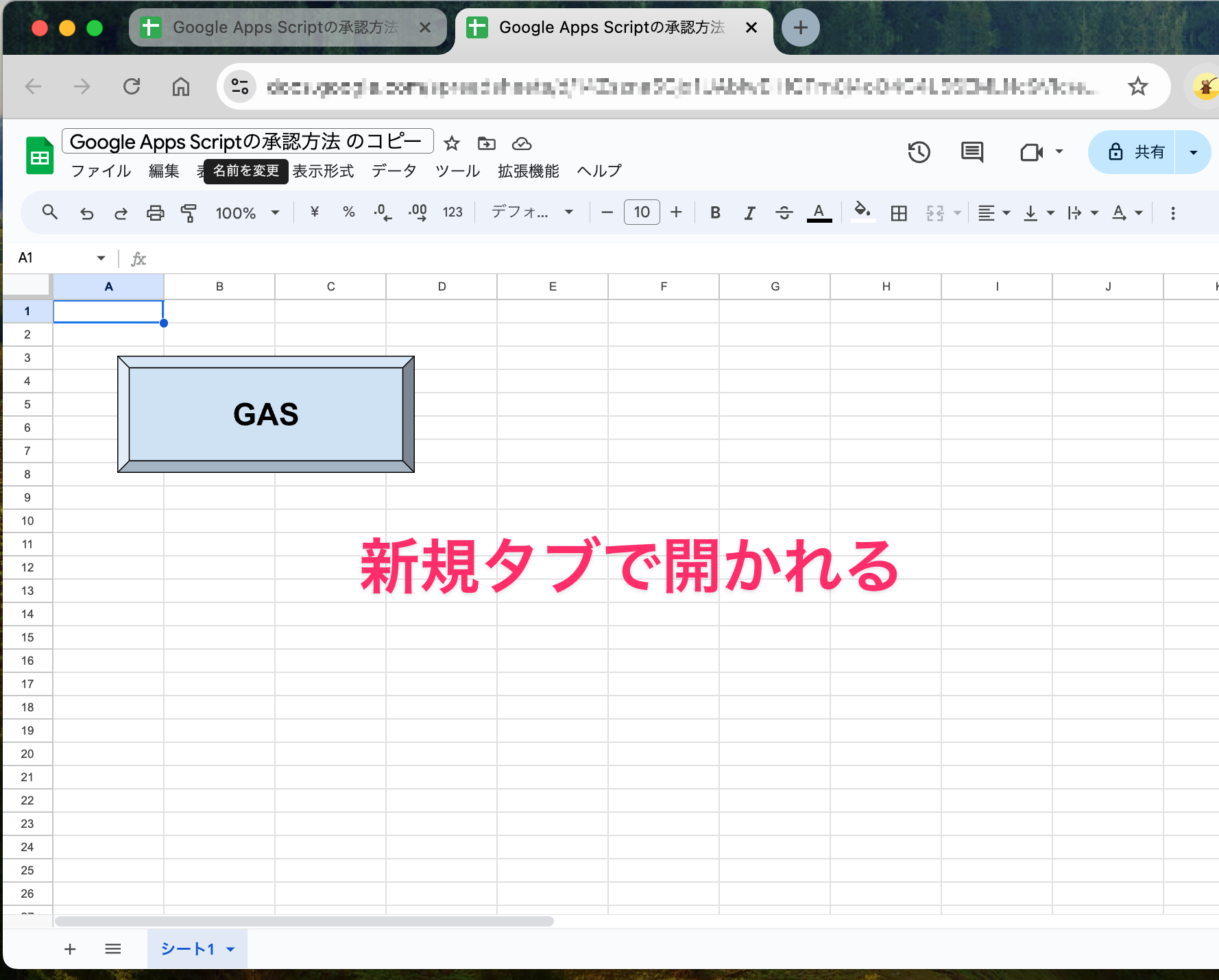Open vertical align dropdown
1219x980 pixels.
1039,213
